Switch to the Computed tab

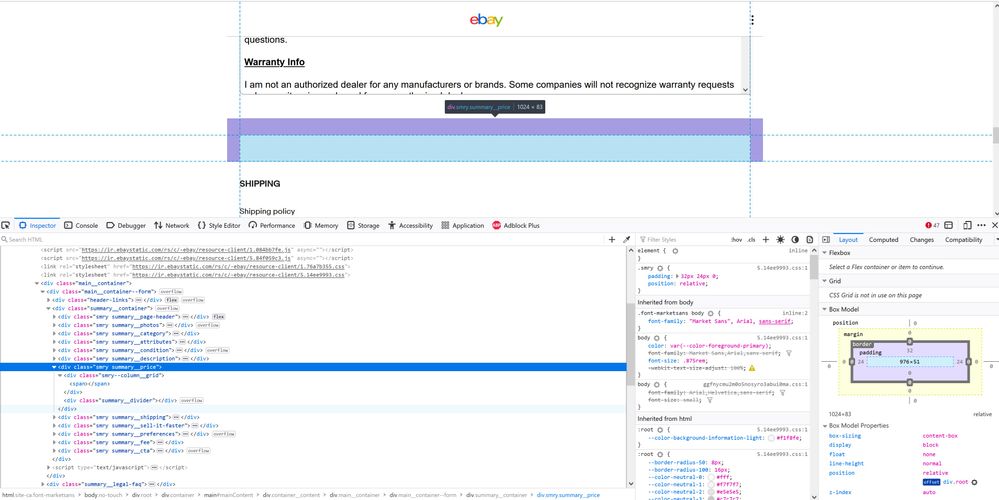click(x=884, y=239)
